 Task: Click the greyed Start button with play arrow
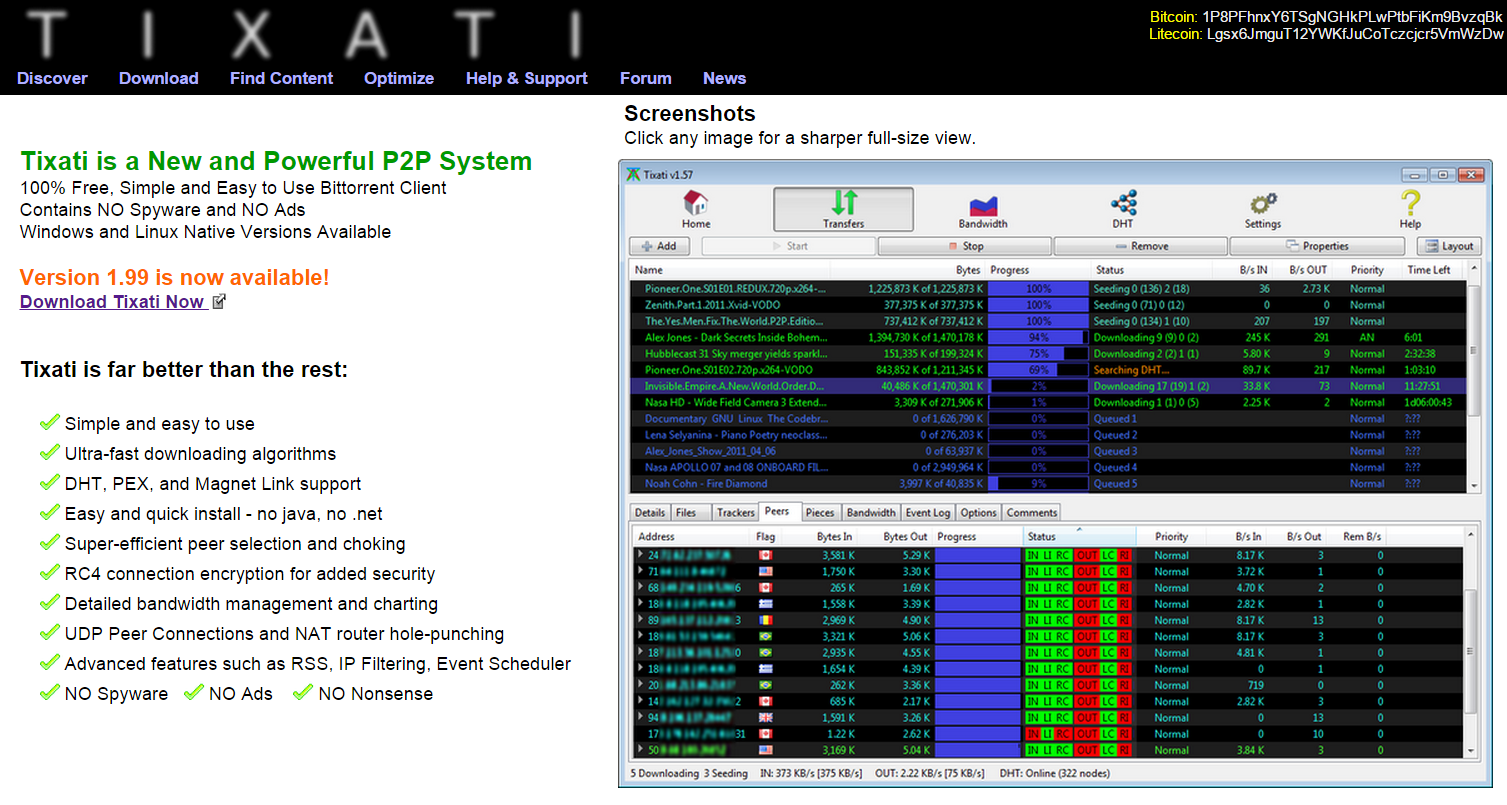[x=789, y=246]
